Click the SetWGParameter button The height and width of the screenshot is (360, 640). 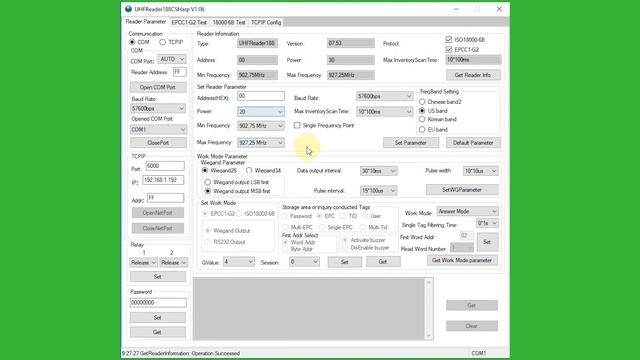[x=462, y=190]
